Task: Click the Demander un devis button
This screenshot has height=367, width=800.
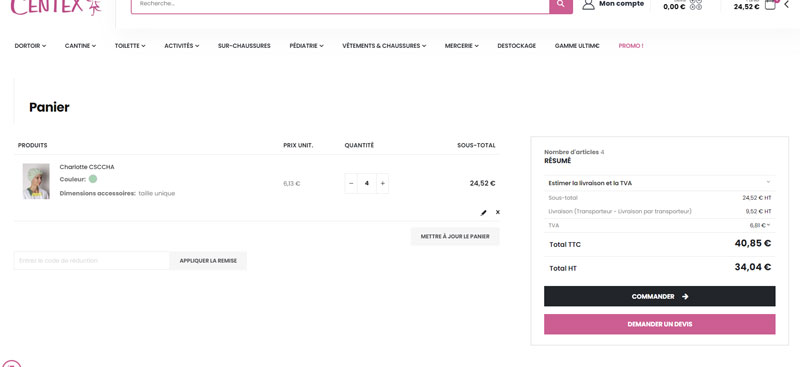Action: click(x=659, y=324)
